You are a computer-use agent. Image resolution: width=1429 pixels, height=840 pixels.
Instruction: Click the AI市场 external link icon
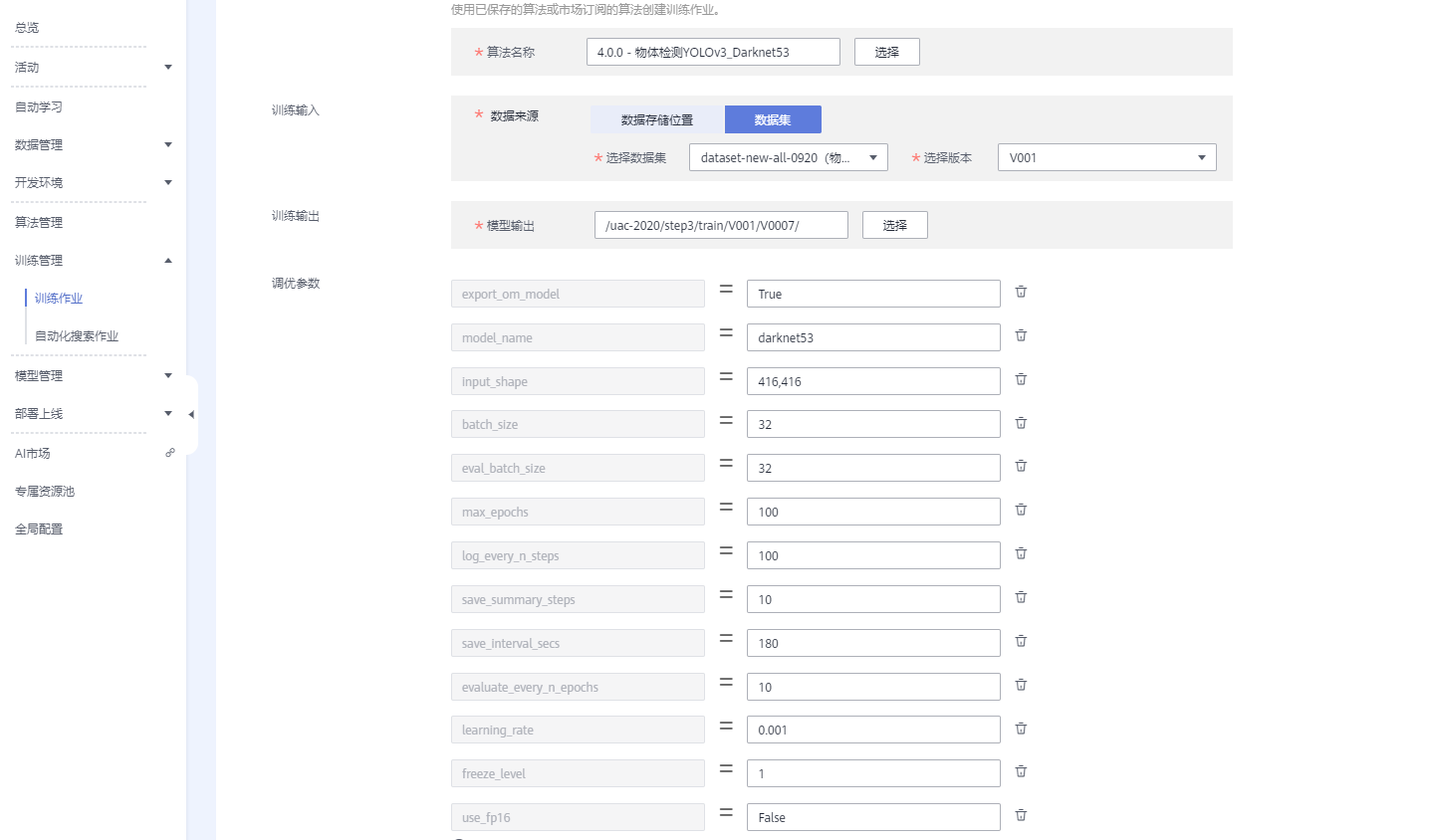[x=170, y=453]
